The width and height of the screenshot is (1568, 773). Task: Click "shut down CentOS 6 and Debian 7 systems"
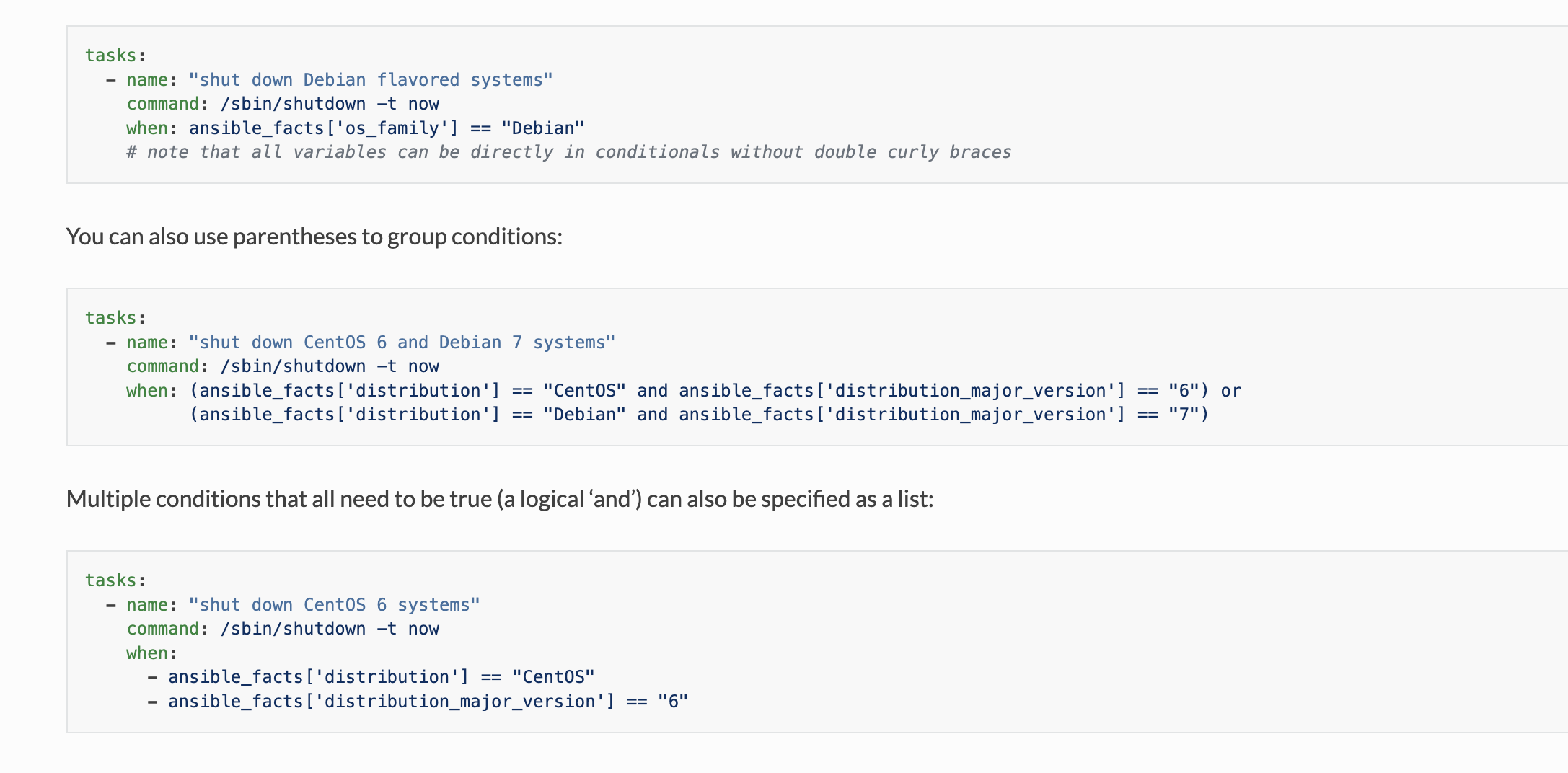point(402,343)
